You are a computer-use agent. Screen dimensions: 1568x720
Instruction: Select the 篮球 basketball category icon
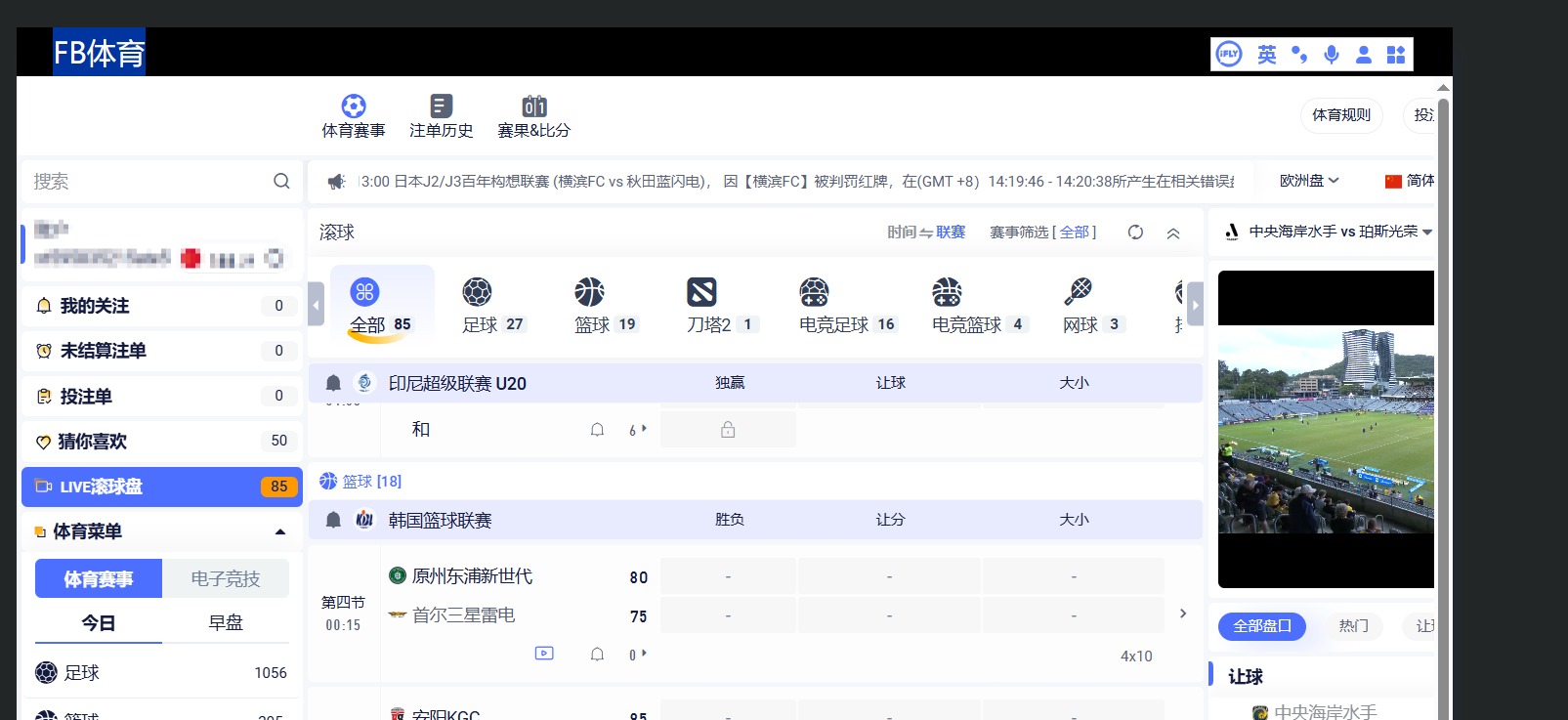(x=589, y=292)
